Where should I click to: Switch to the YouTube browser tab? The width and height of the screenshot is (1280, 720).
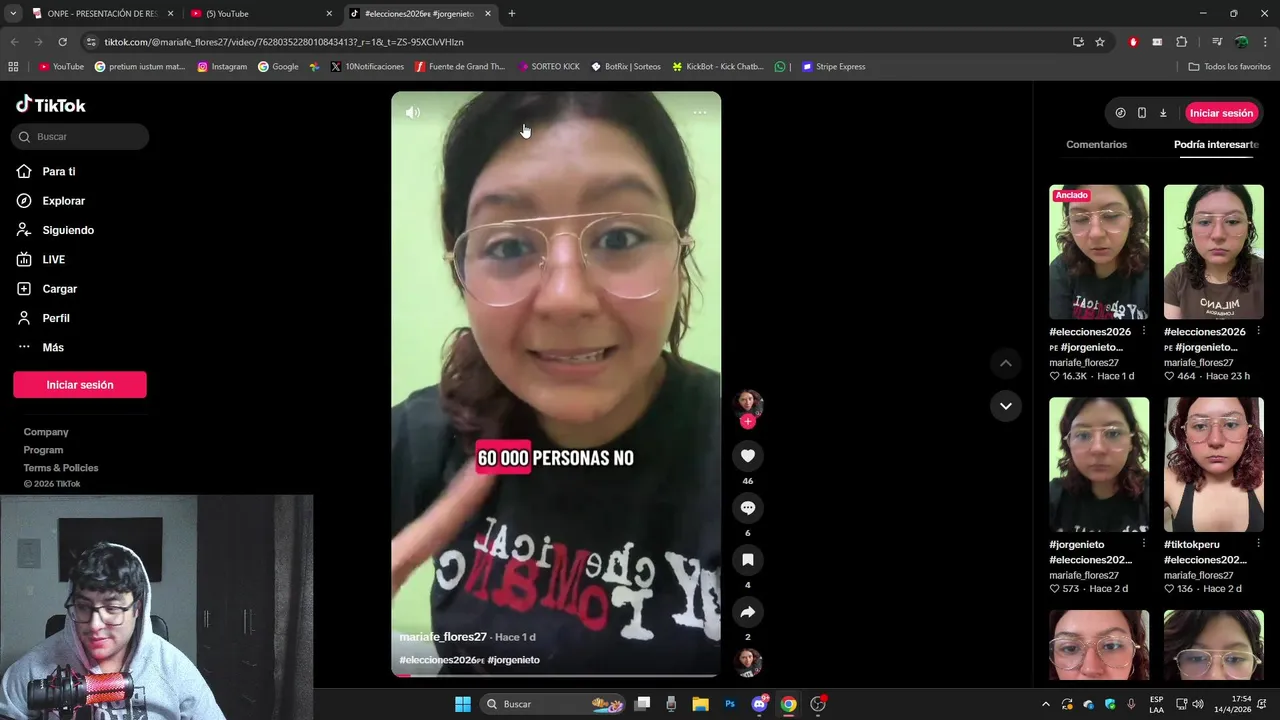click(x=262, y=14)
